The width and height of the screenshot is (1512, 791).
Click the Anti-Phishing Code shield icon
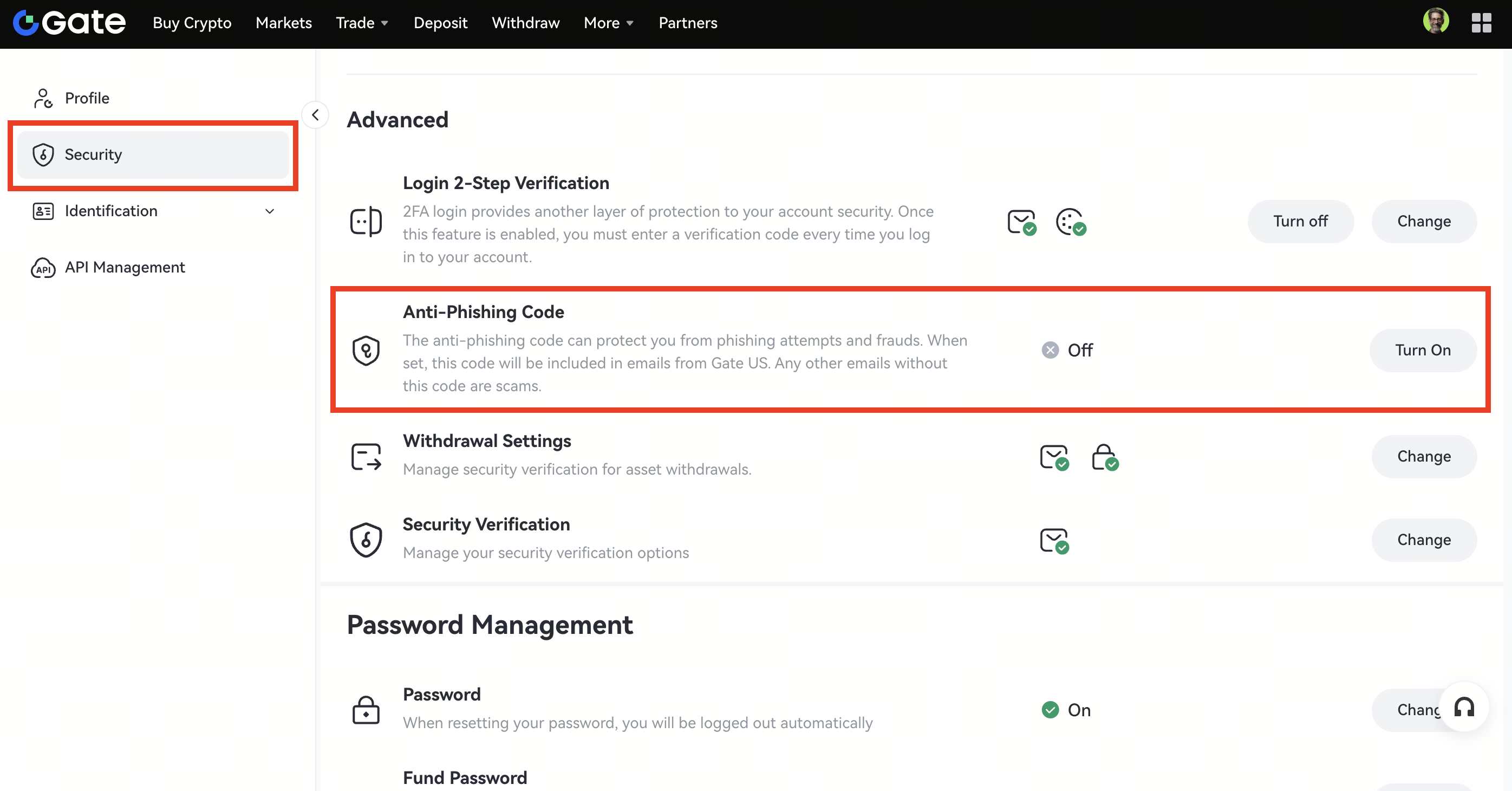(x=366, y=351)
